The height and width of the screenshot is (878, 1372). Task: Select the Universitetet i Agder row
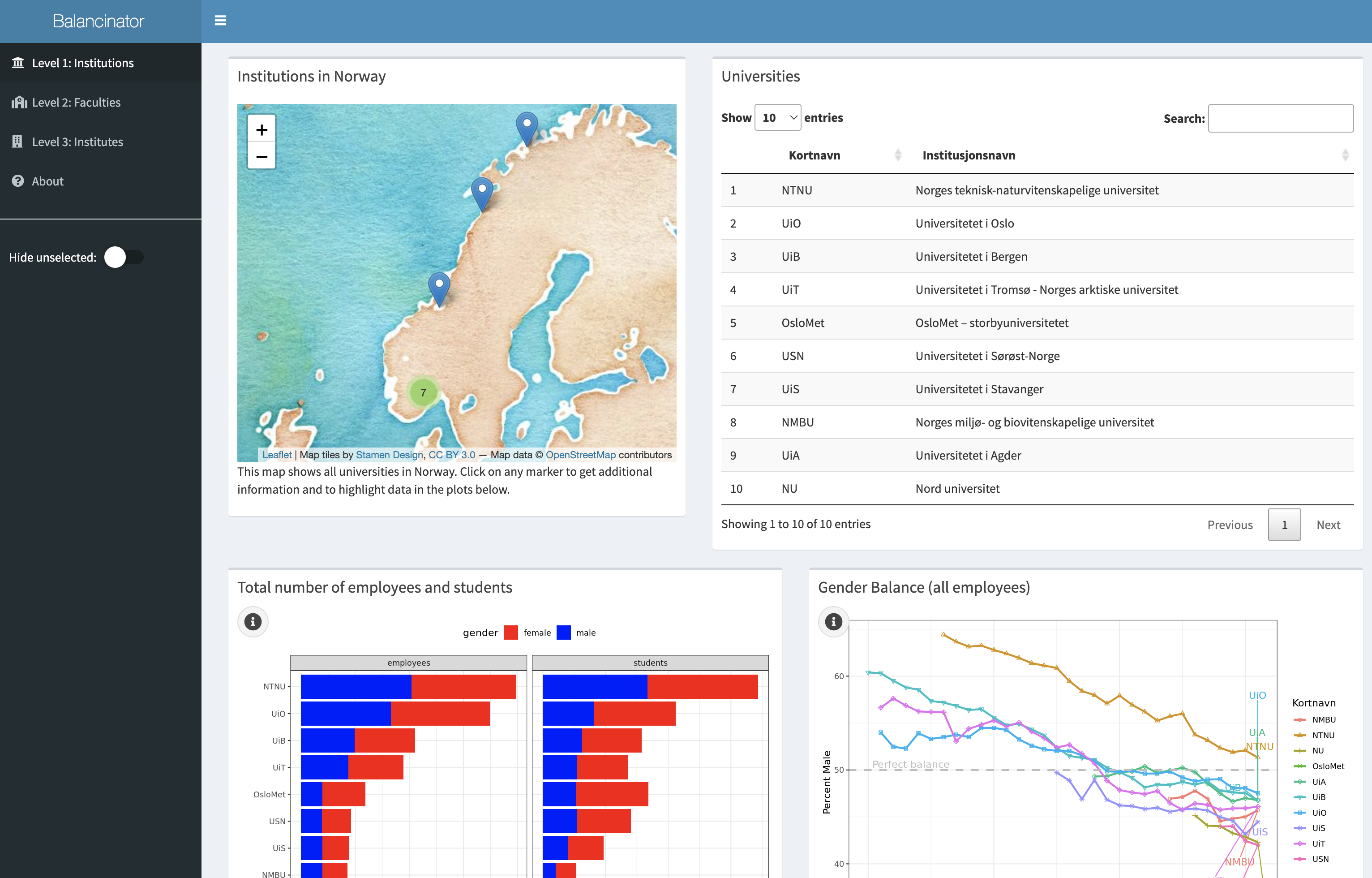pyautogui.click(x=1037, y=455)
